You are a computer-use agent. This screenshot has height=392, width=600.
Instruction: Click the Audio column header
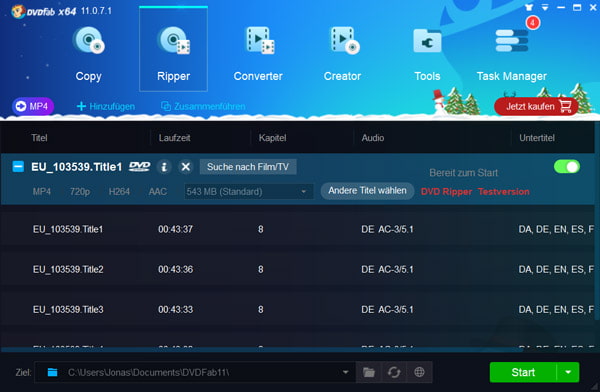pos(373,138)
